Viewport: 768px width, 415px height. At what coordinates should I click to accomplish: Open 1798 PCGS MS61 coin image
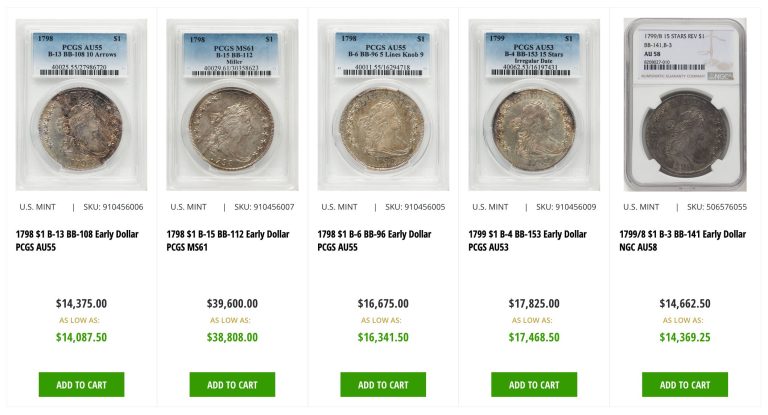[x=232, y=104]
